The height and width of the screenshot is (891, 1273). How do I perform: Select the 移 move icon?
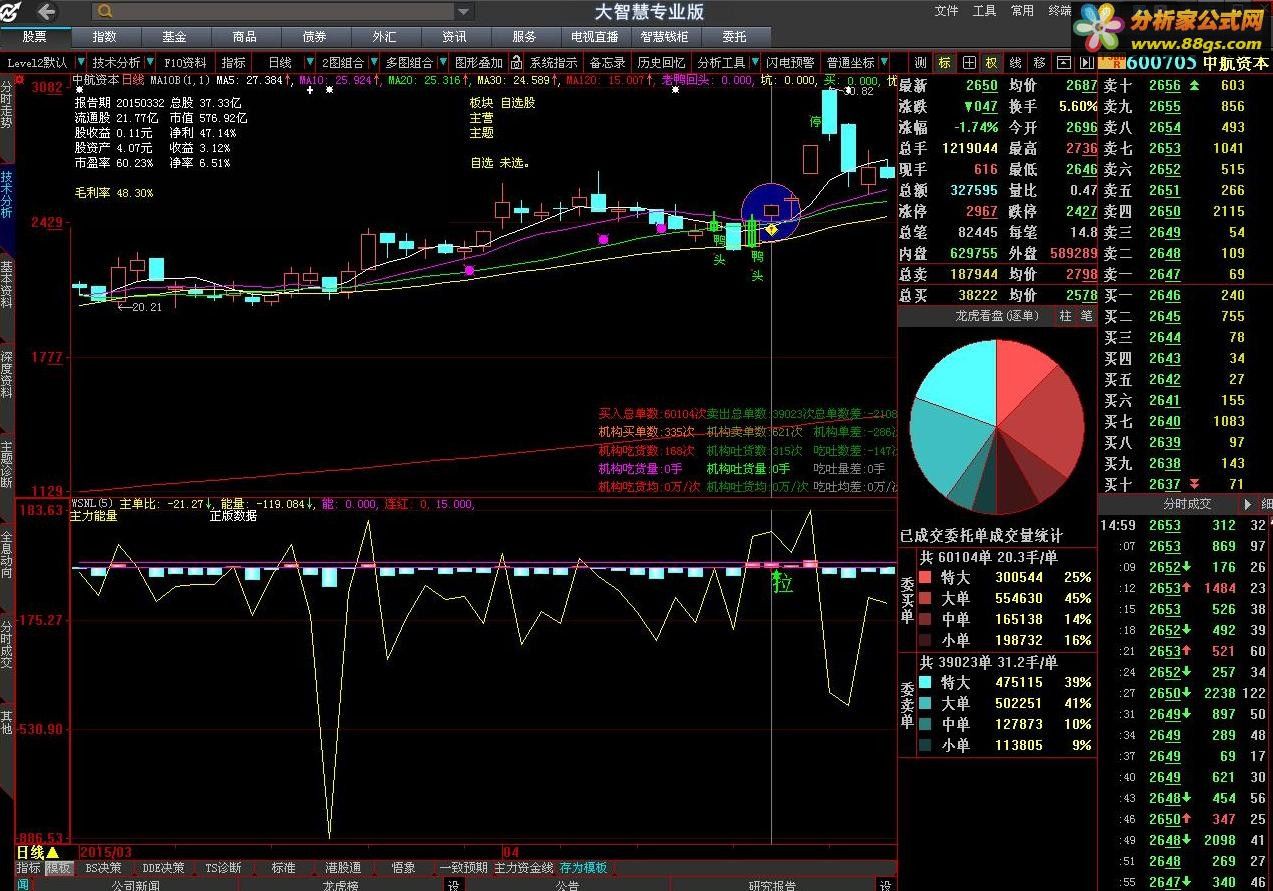1040,62
